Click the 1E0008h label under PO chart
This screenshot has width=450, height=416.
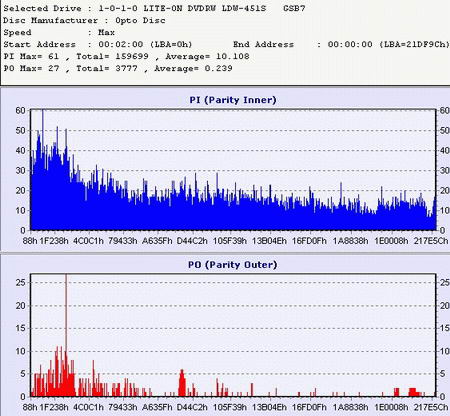[391, 407]
